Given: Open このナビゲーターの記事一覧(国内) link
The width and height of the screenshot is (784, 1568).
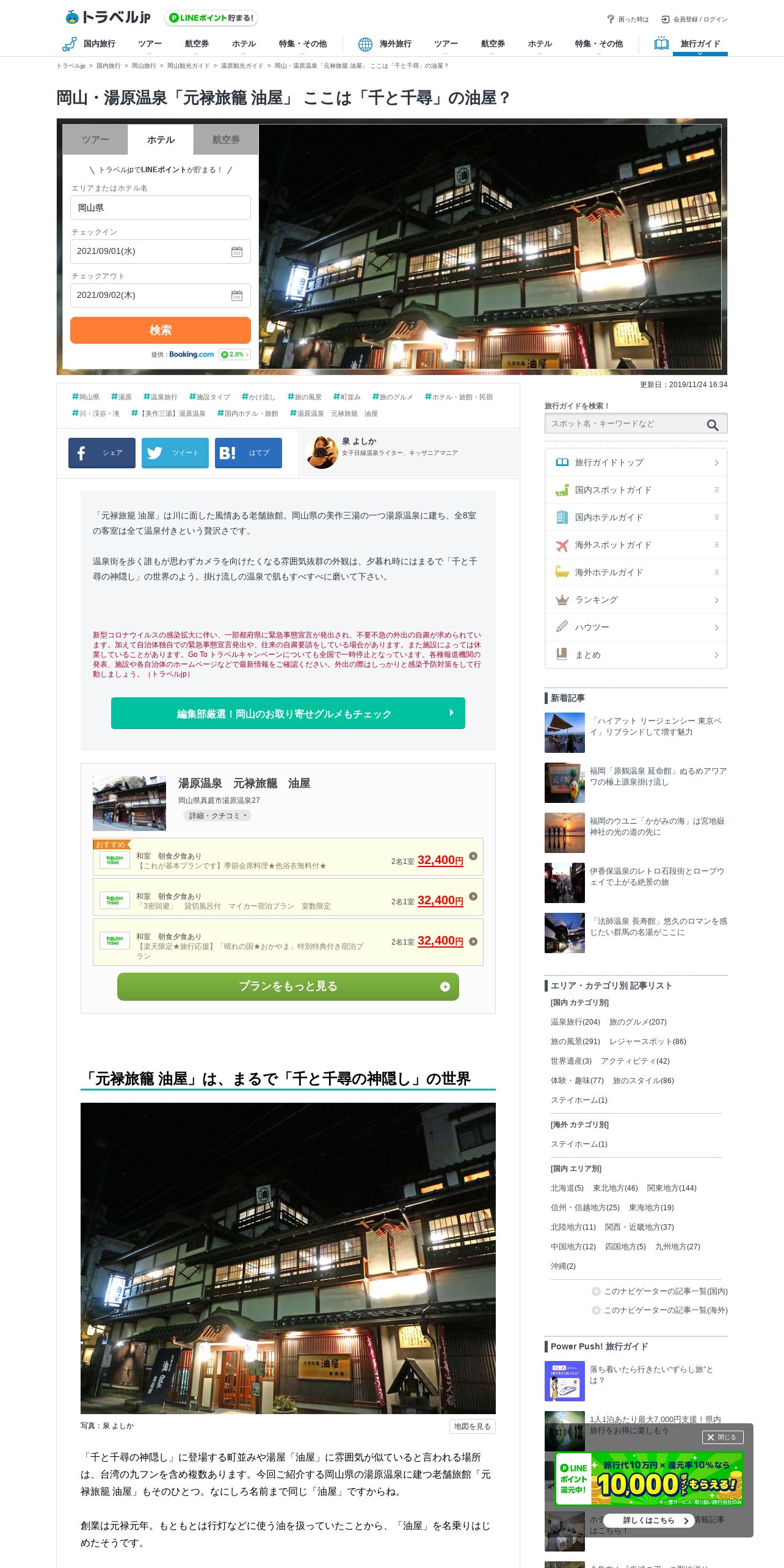Looking at the screenshot, I should pos(660,1291).
